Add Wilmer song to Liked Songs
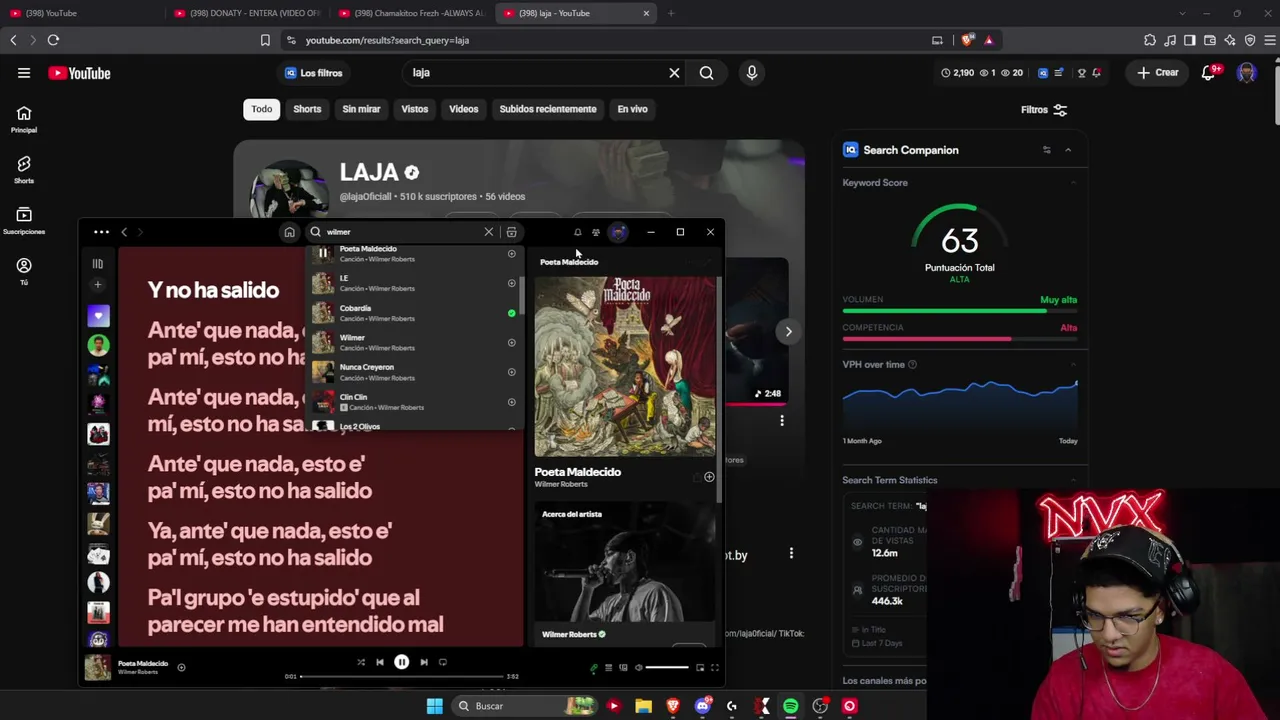Image resolution: width=1280 pixels, height=720 pixels. (x=511, y=343)
